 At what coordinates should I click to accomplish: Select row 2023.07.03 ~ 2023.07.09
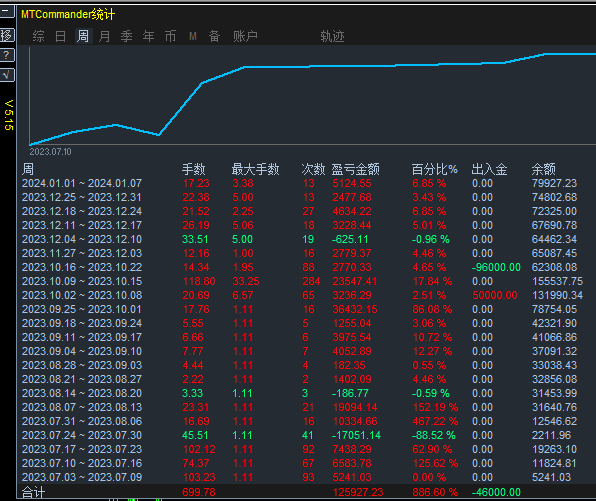302,477
